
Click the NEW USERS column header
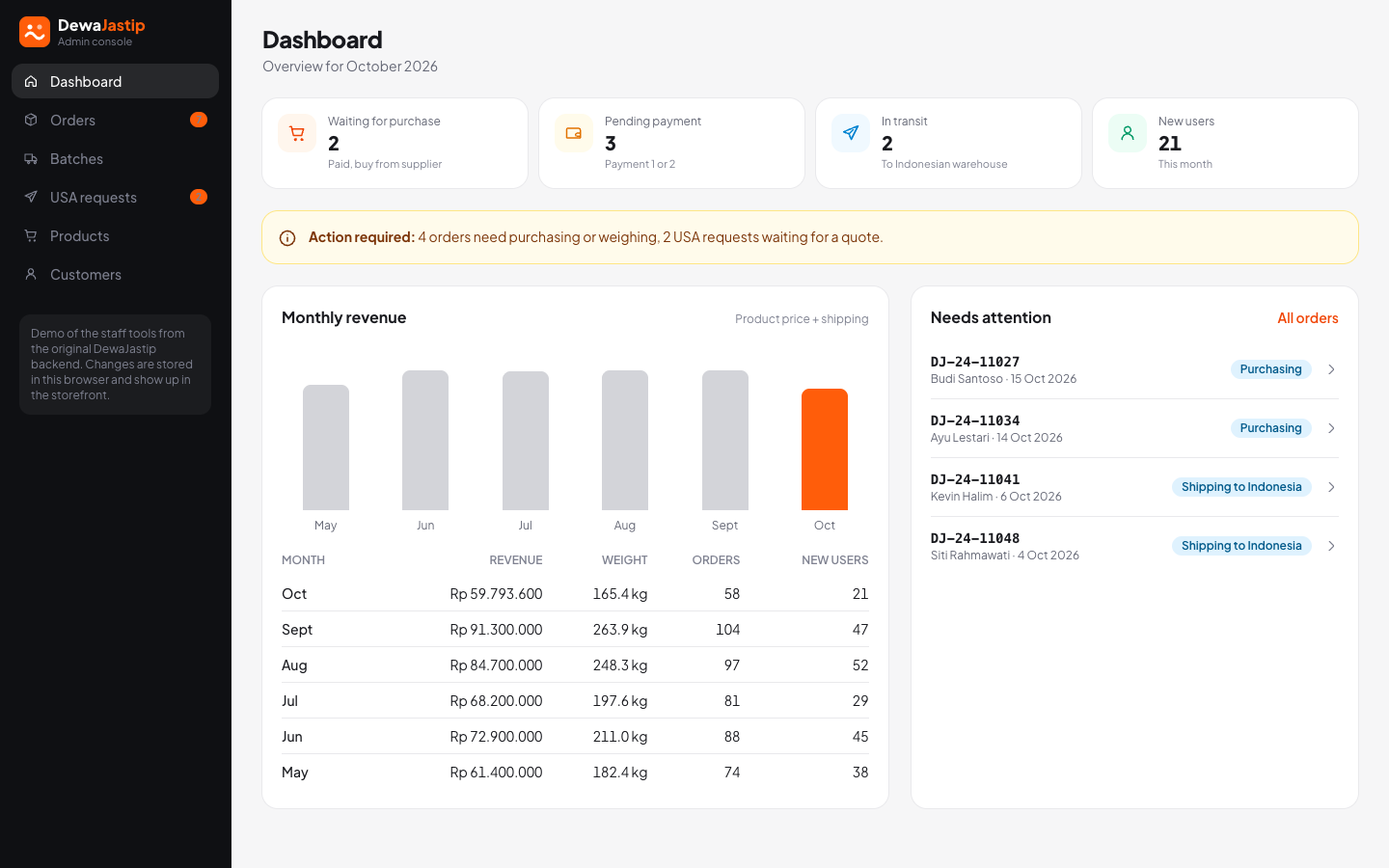[835, 560]
